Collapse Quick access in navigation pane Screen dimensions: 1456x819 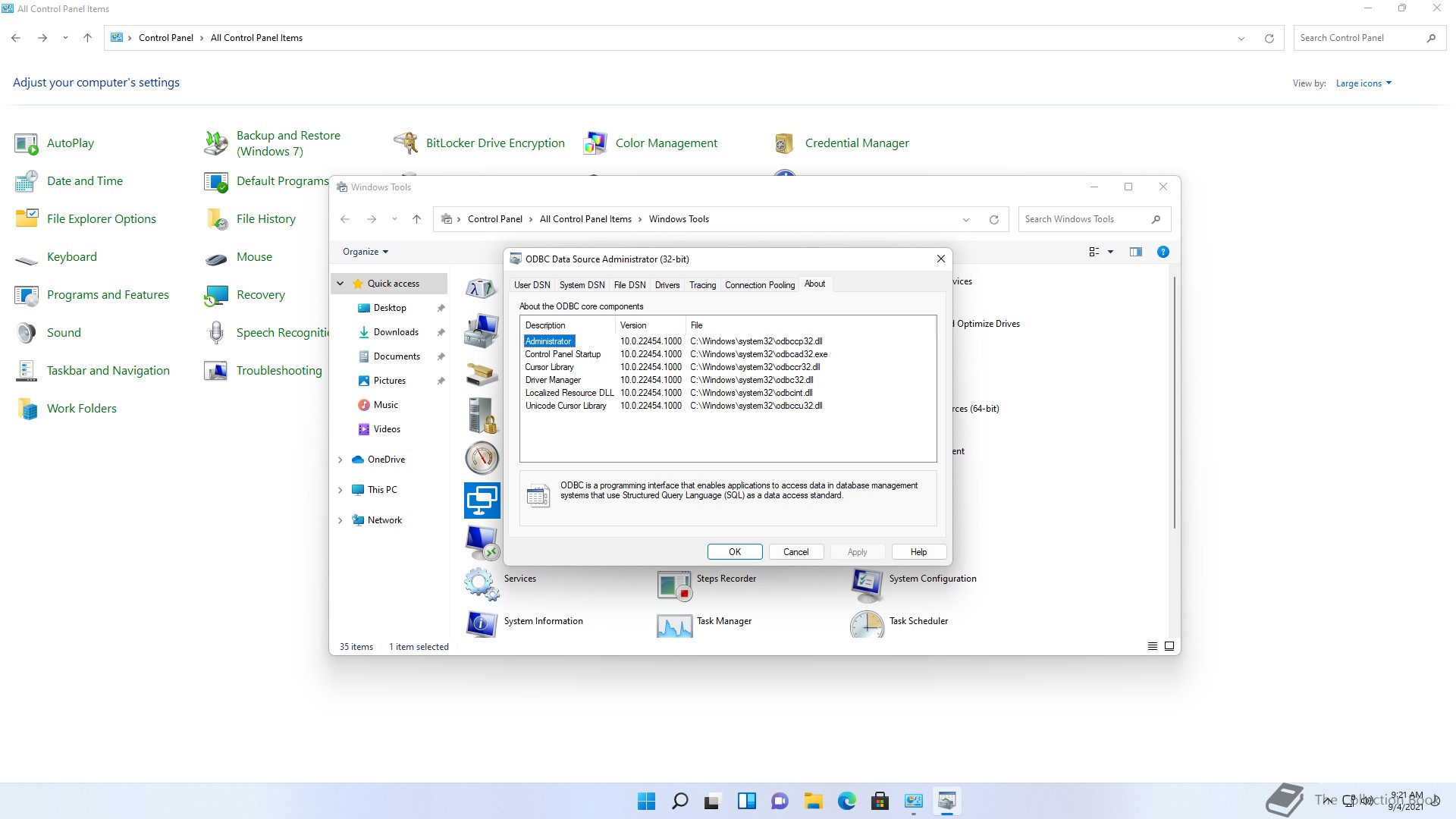[x=340, y=284]
